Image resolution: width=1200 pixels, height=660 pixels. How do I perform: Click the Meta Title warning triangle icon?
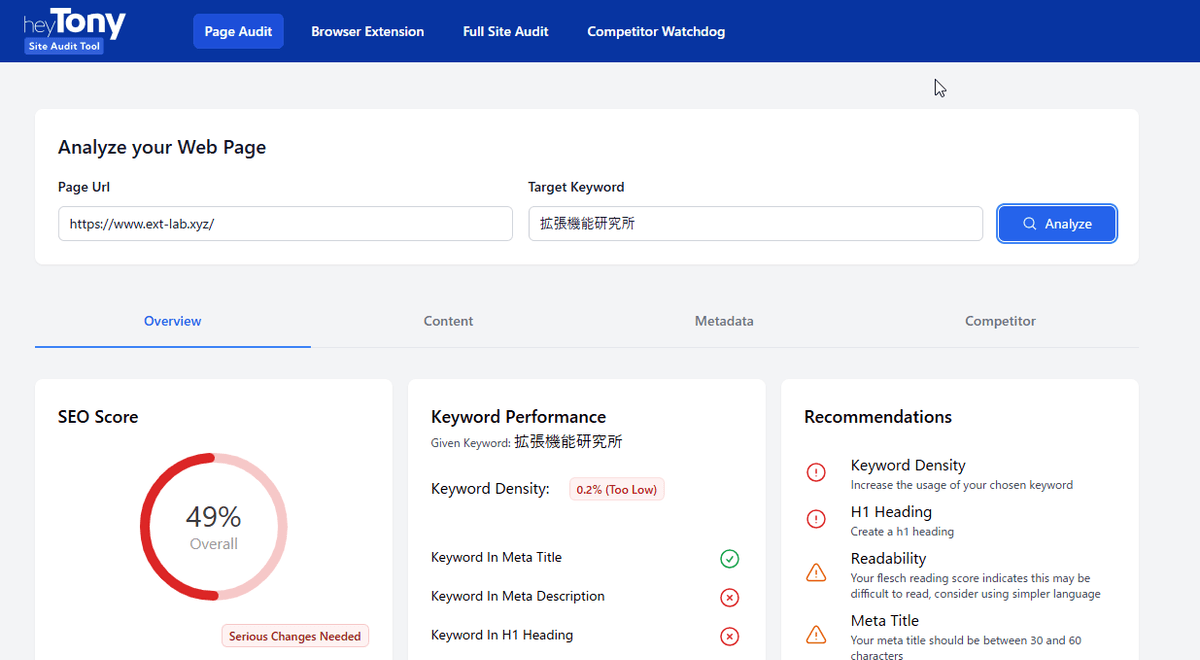tap(816, 634)
